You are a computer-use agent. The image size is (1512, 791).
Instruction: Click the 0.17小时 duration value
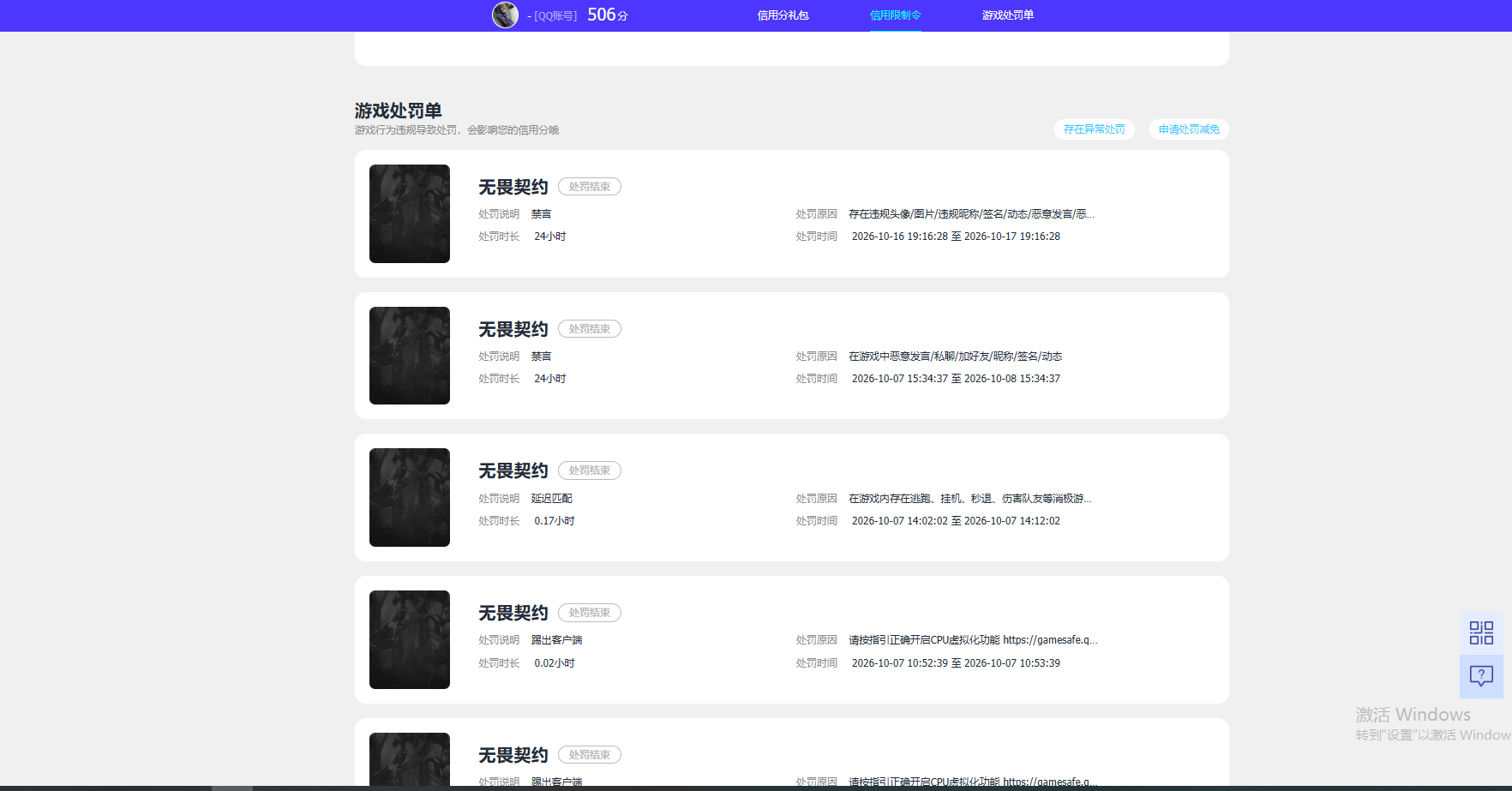click(x=555, y=521)
